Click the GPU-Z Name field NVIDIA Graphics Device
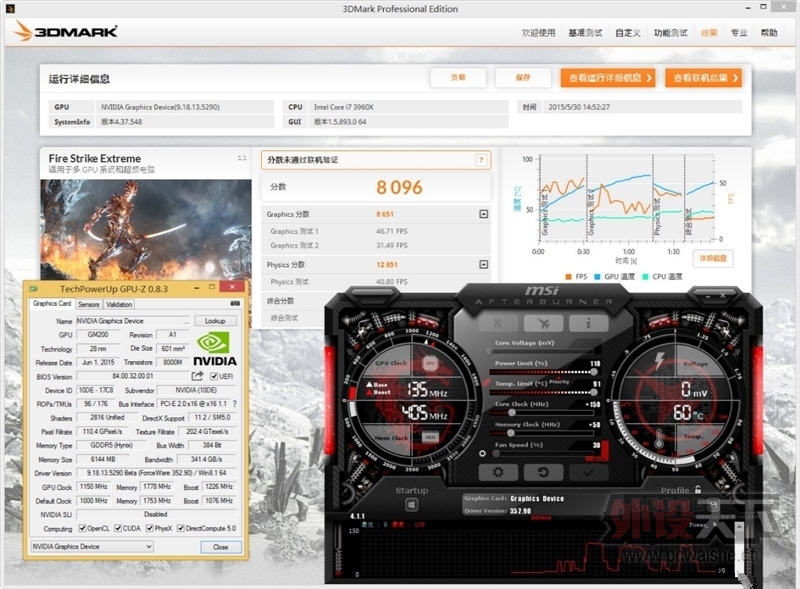The width and height of the screenshot is (800, 589). tap(133, 321)
